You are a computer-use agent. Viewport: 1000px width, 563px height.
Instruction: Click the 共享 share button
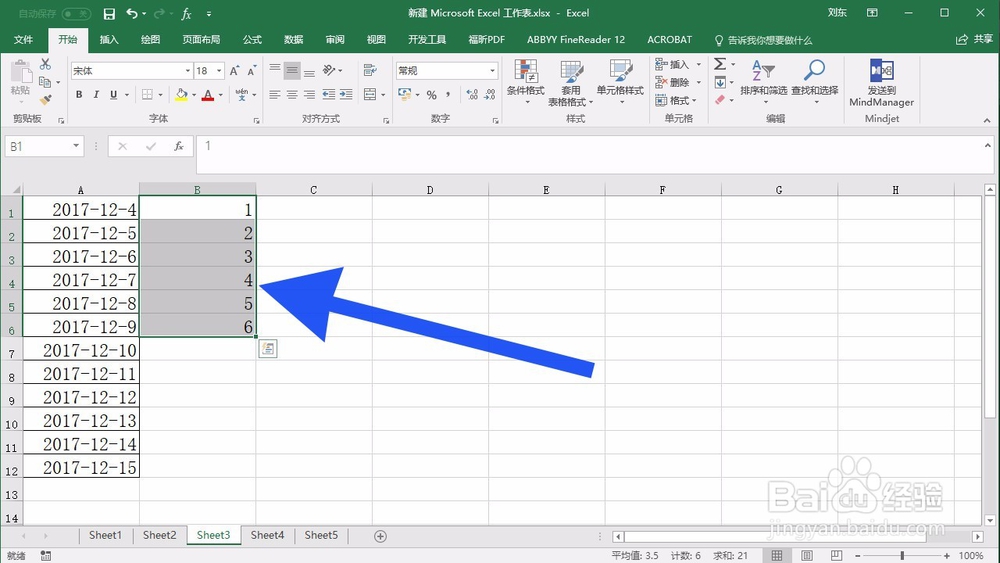[x=974, y=40]
